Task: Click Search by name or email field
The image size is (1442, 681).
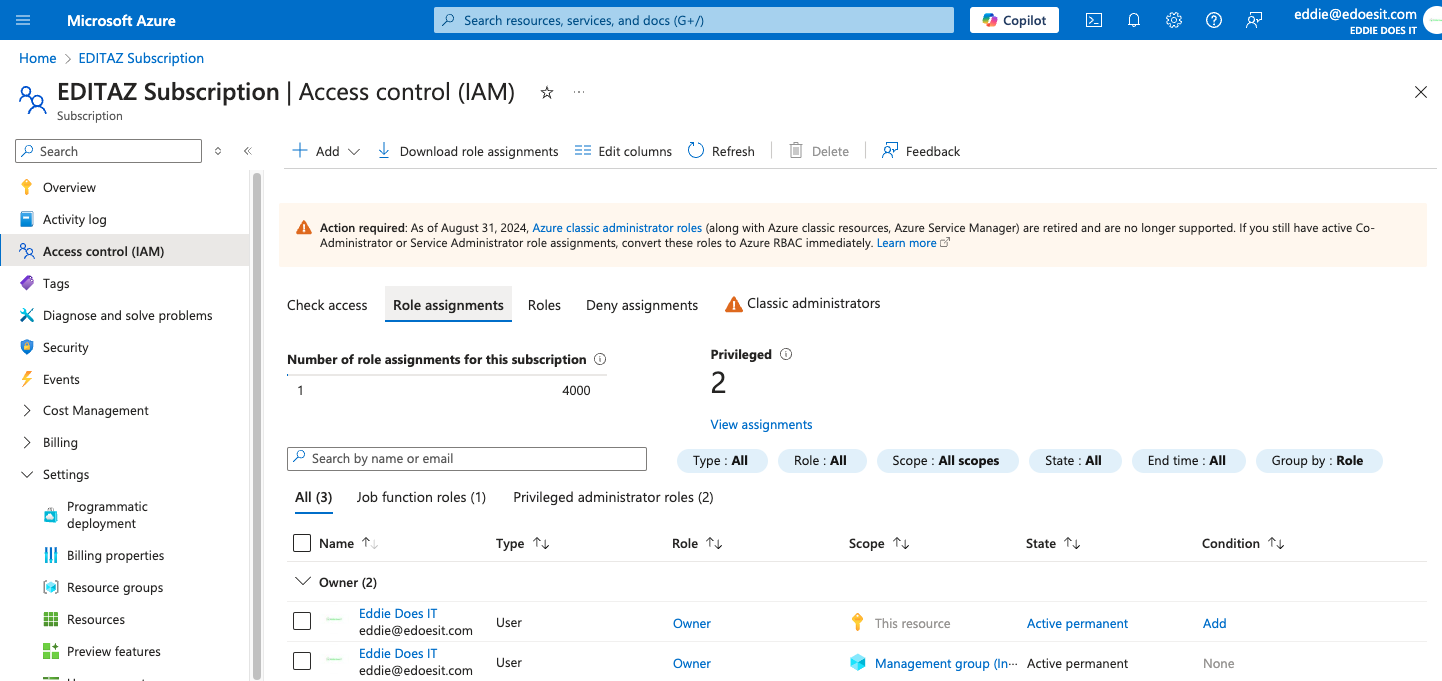Action: pos(467,459)
